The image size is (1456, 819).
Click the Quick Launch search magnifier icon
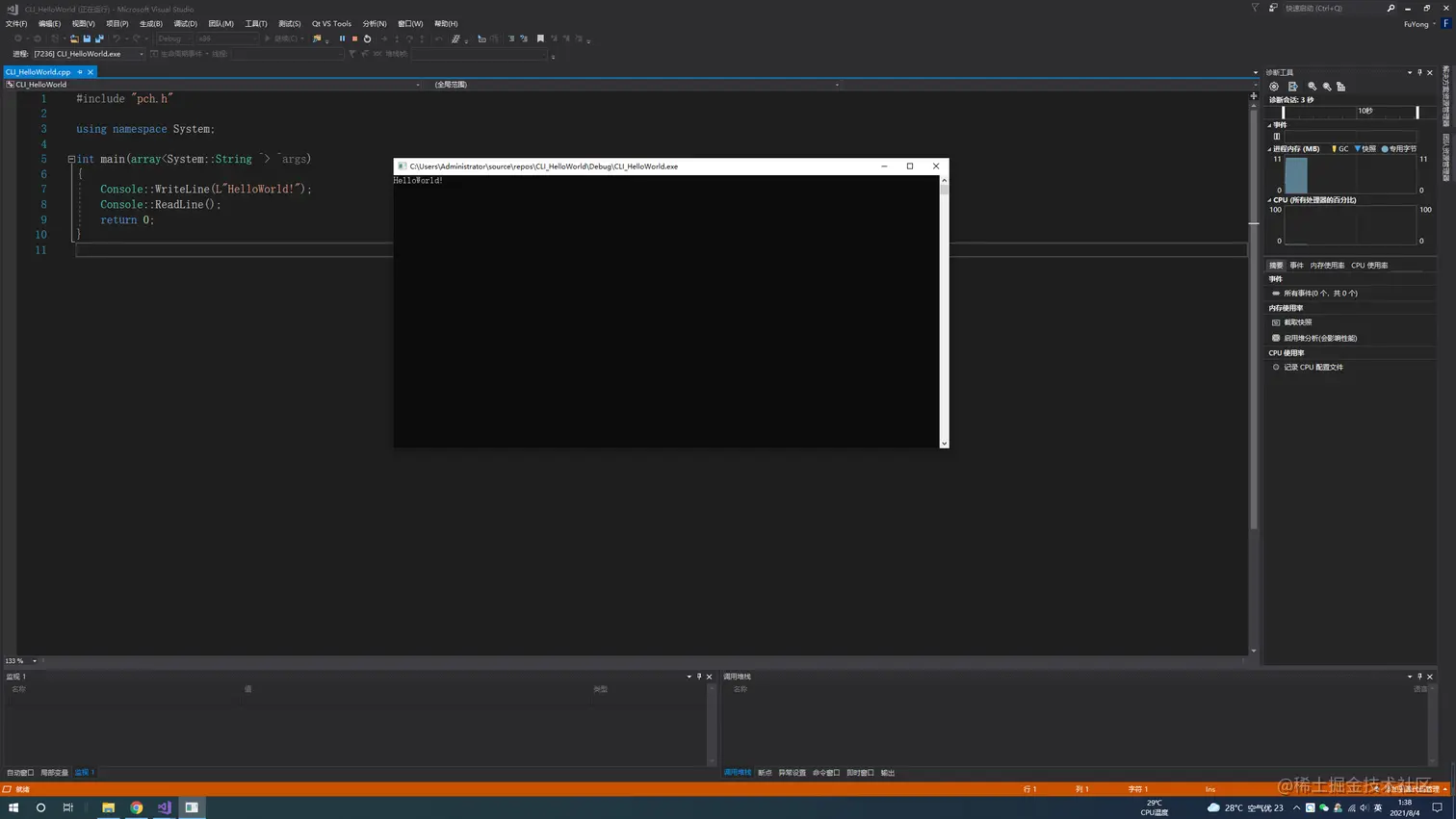click(1391, 8)
